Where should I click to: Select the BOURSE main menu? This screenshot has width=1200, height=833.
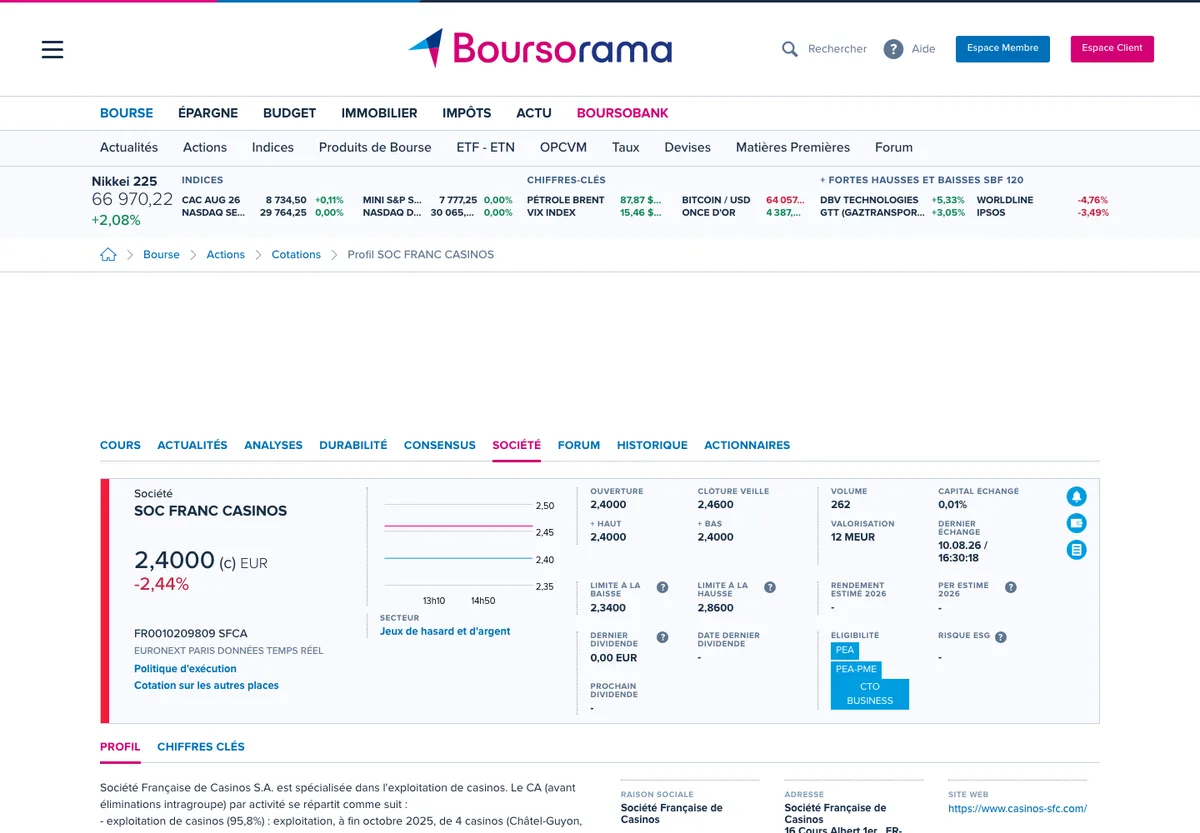(126, 113)
